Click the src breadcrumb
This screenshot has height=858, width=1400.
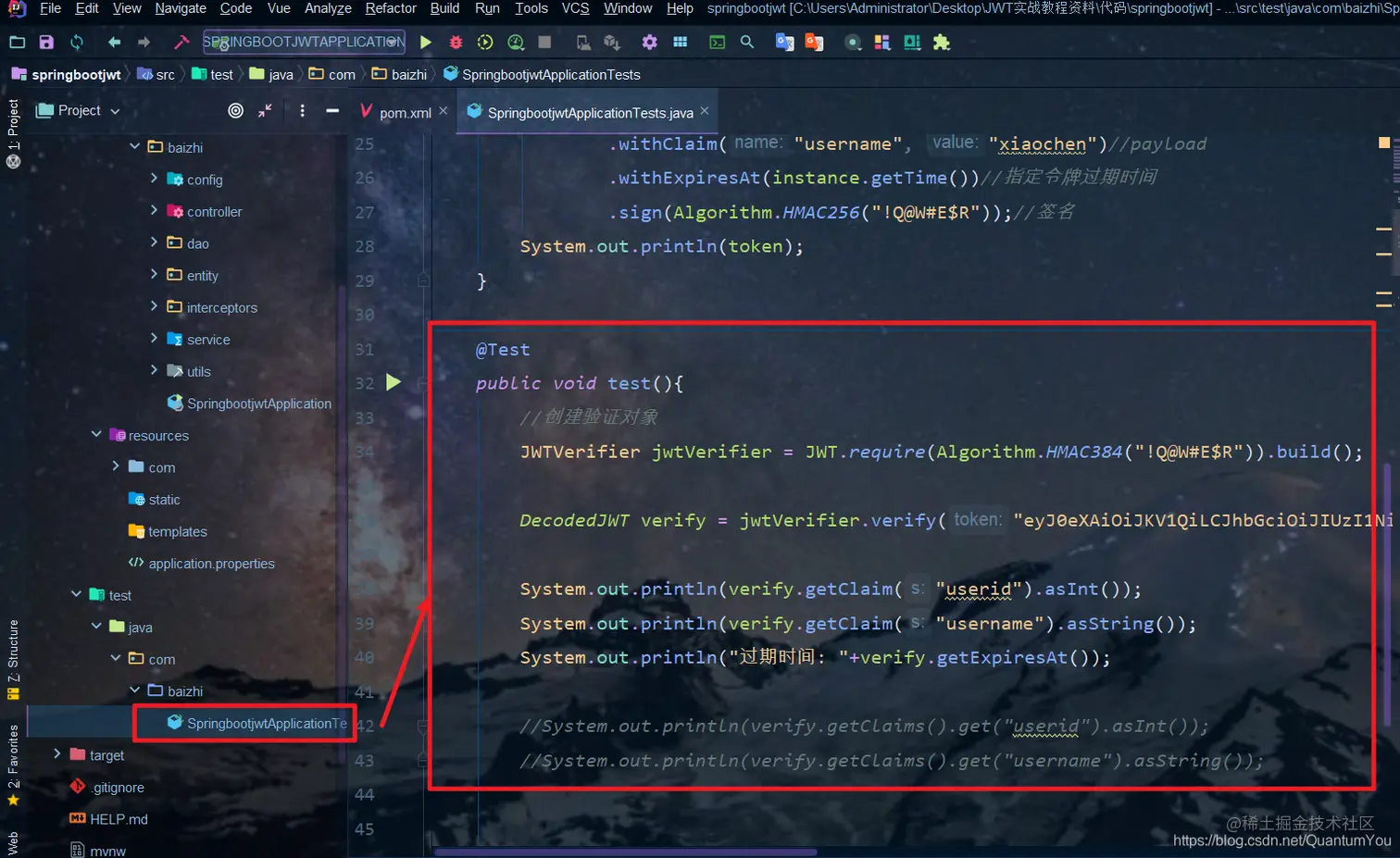coord(157,75)
